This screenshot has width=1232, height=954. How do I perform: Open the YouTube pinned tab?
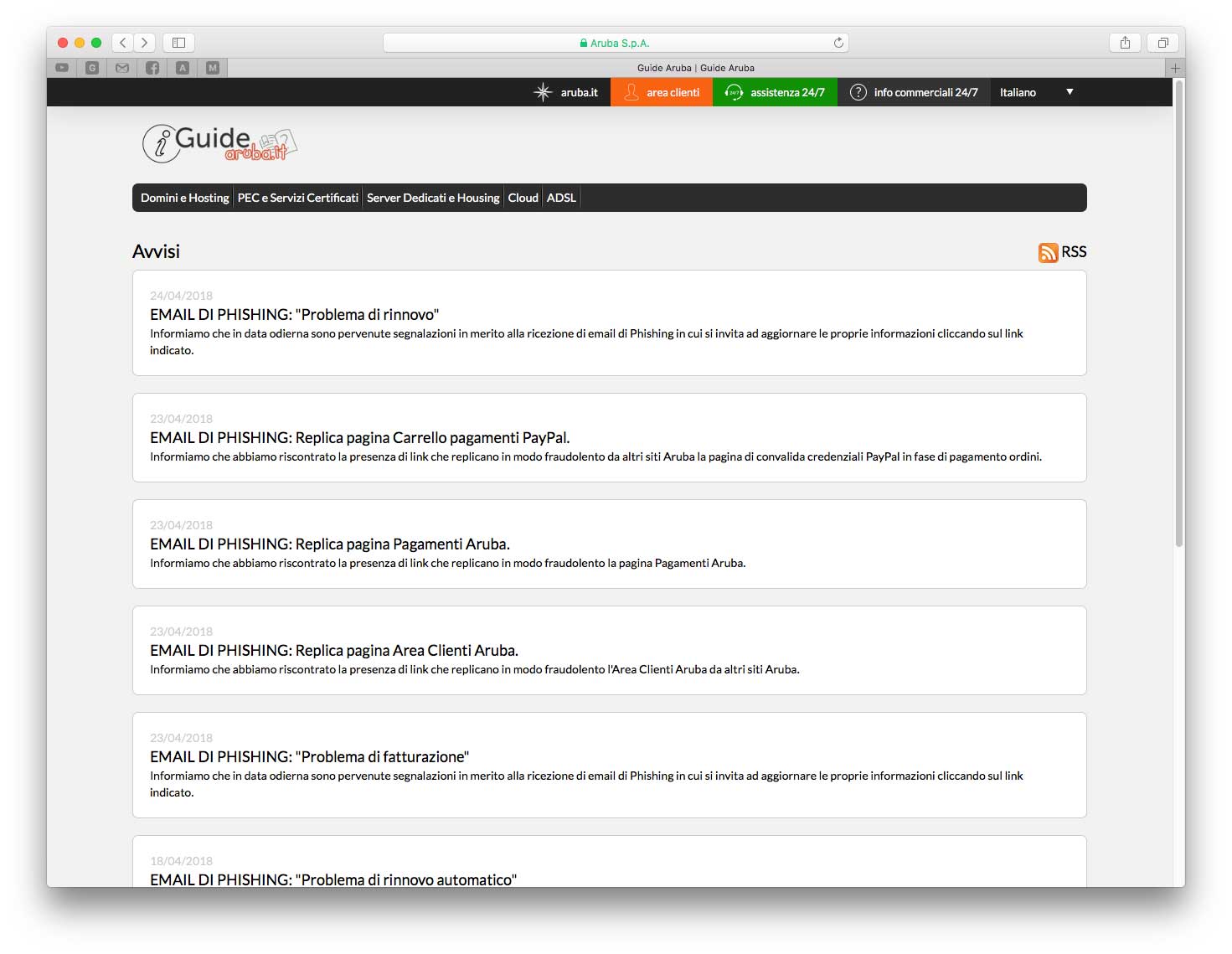(x=62, y=68)
